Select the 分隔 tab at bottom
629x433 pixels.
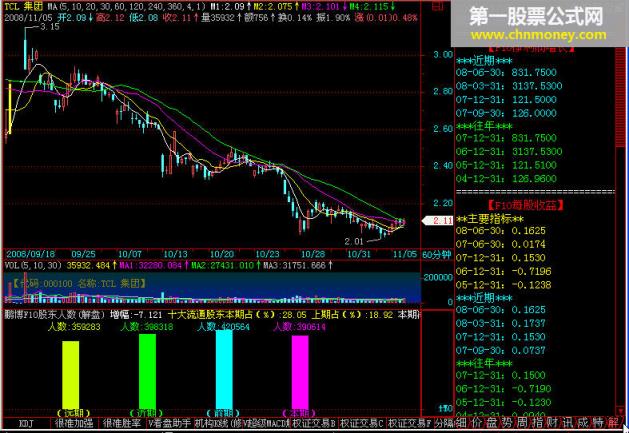pyautogui.click(x=444, y=423)
